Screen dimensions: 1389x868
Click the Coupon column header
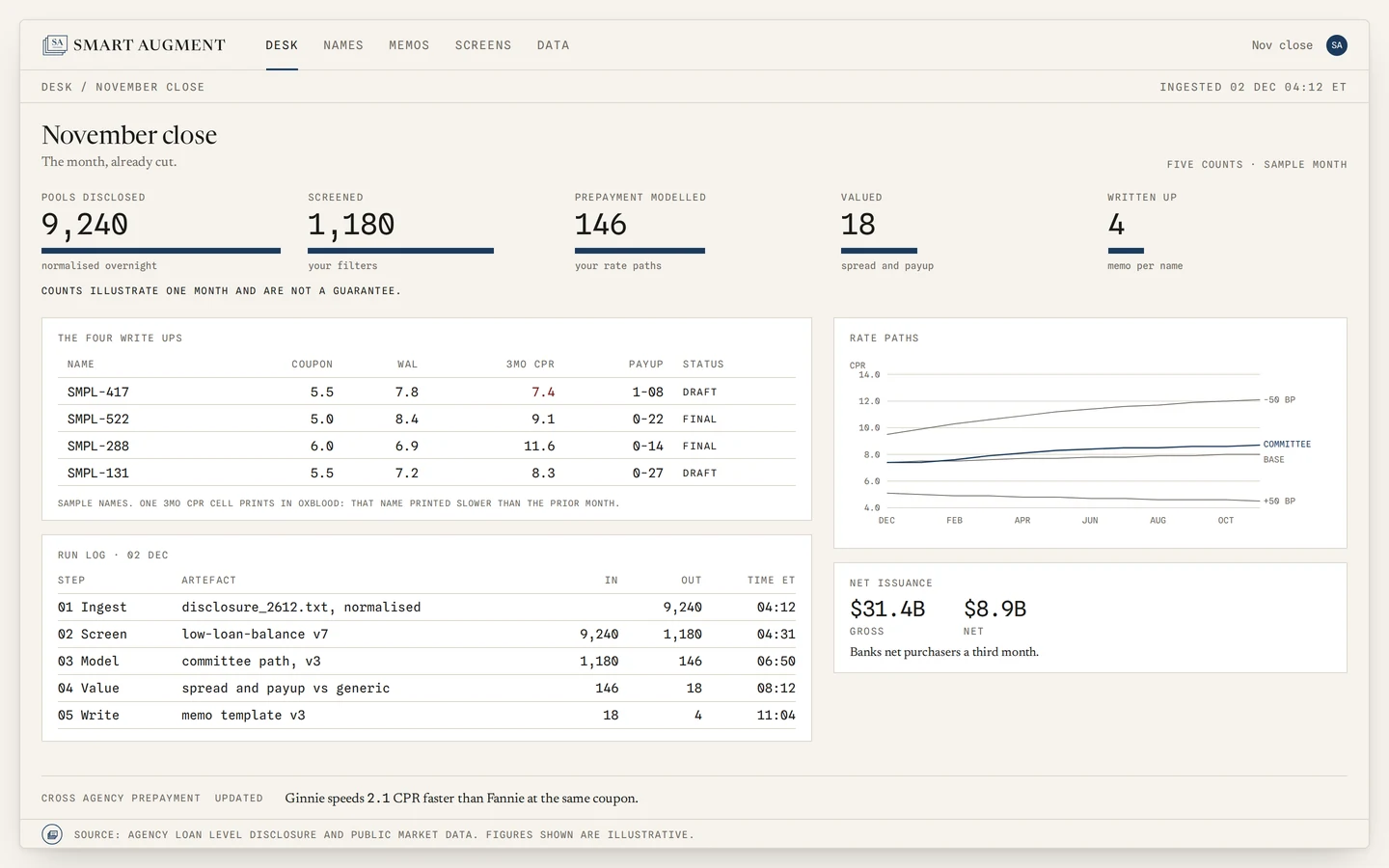point(313,365)
